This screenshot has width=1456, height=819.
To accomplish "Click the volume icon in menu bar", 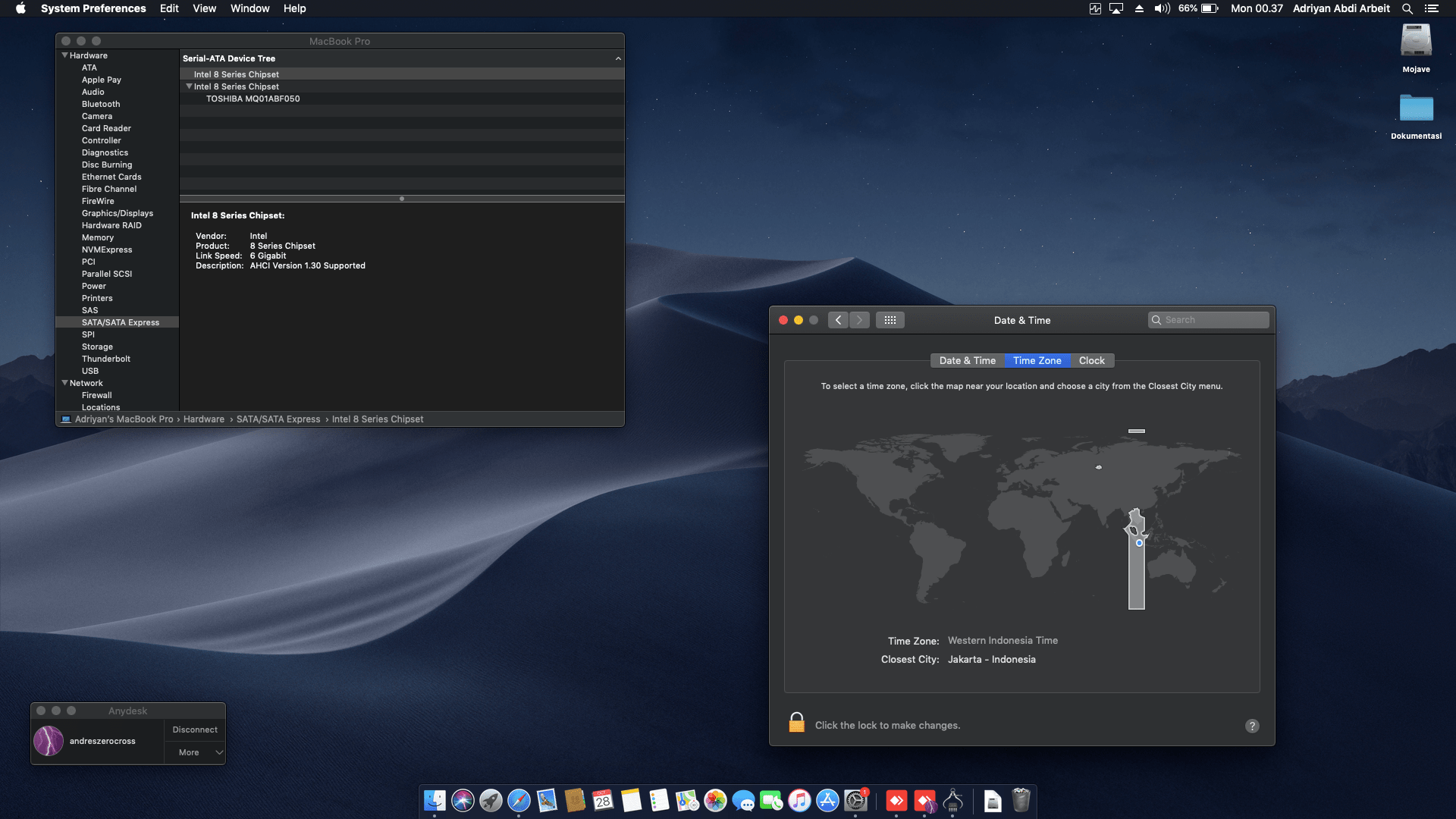I will click(x=1162, y=8).
